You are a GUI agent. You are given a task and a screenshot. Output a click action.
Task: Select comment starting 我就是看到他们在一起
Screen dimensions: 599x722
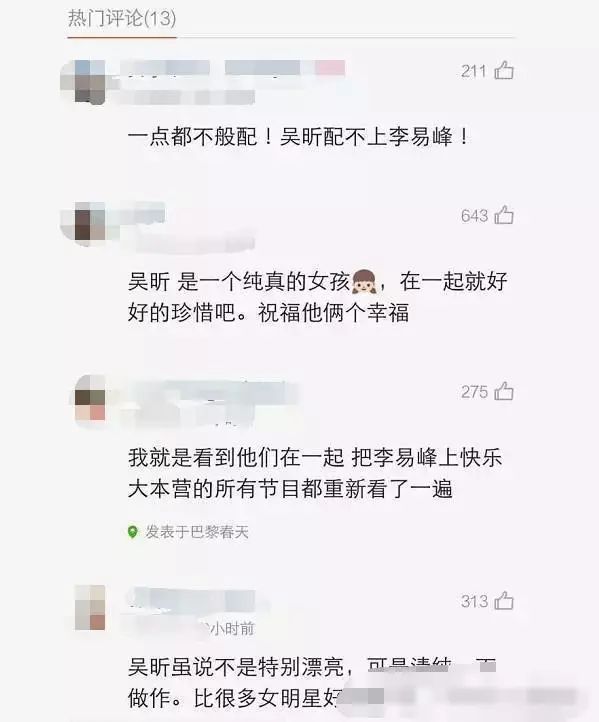[315, 473]
